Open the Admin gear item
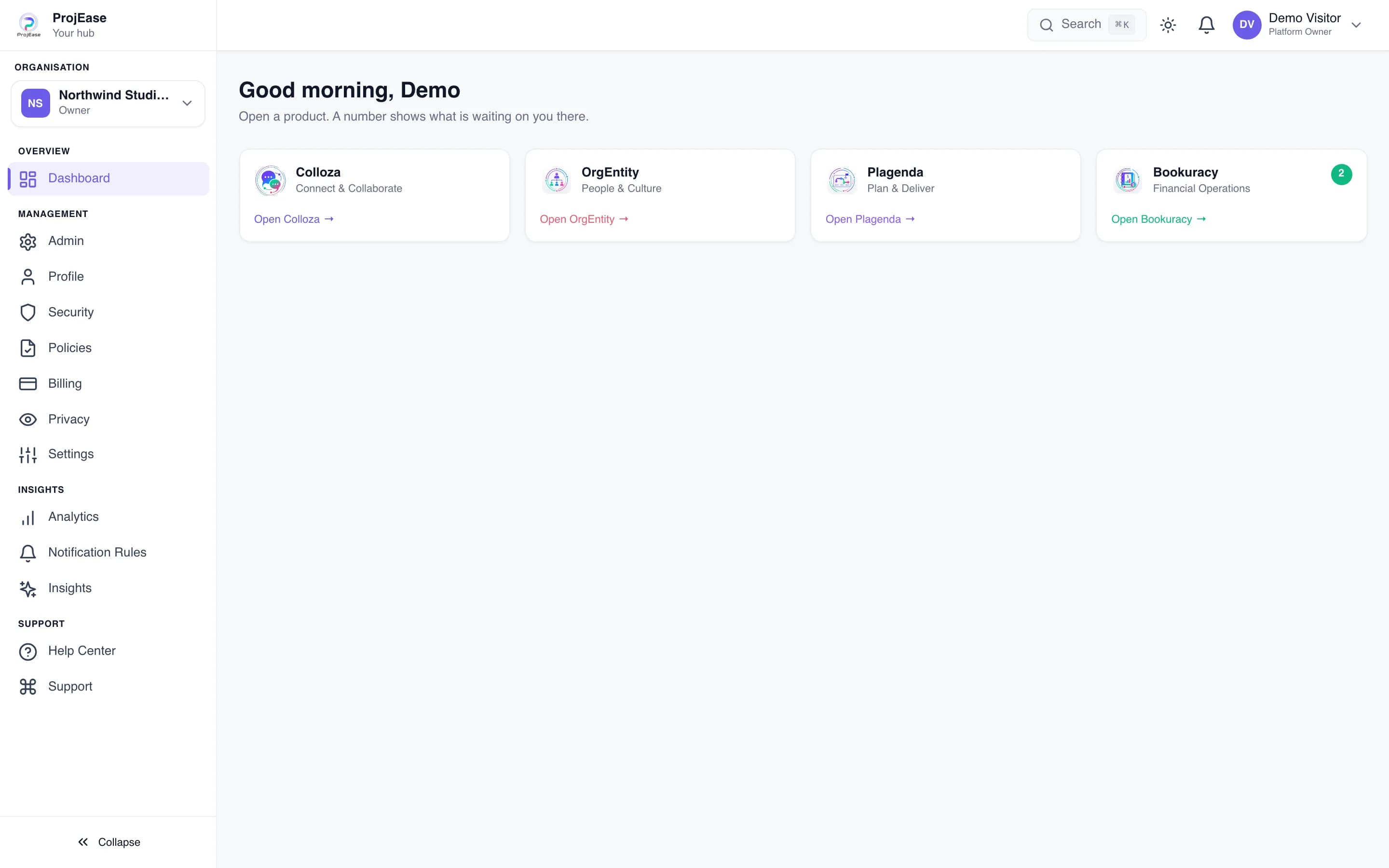Viewport: 1389px width, 868px height. (27, 242)
